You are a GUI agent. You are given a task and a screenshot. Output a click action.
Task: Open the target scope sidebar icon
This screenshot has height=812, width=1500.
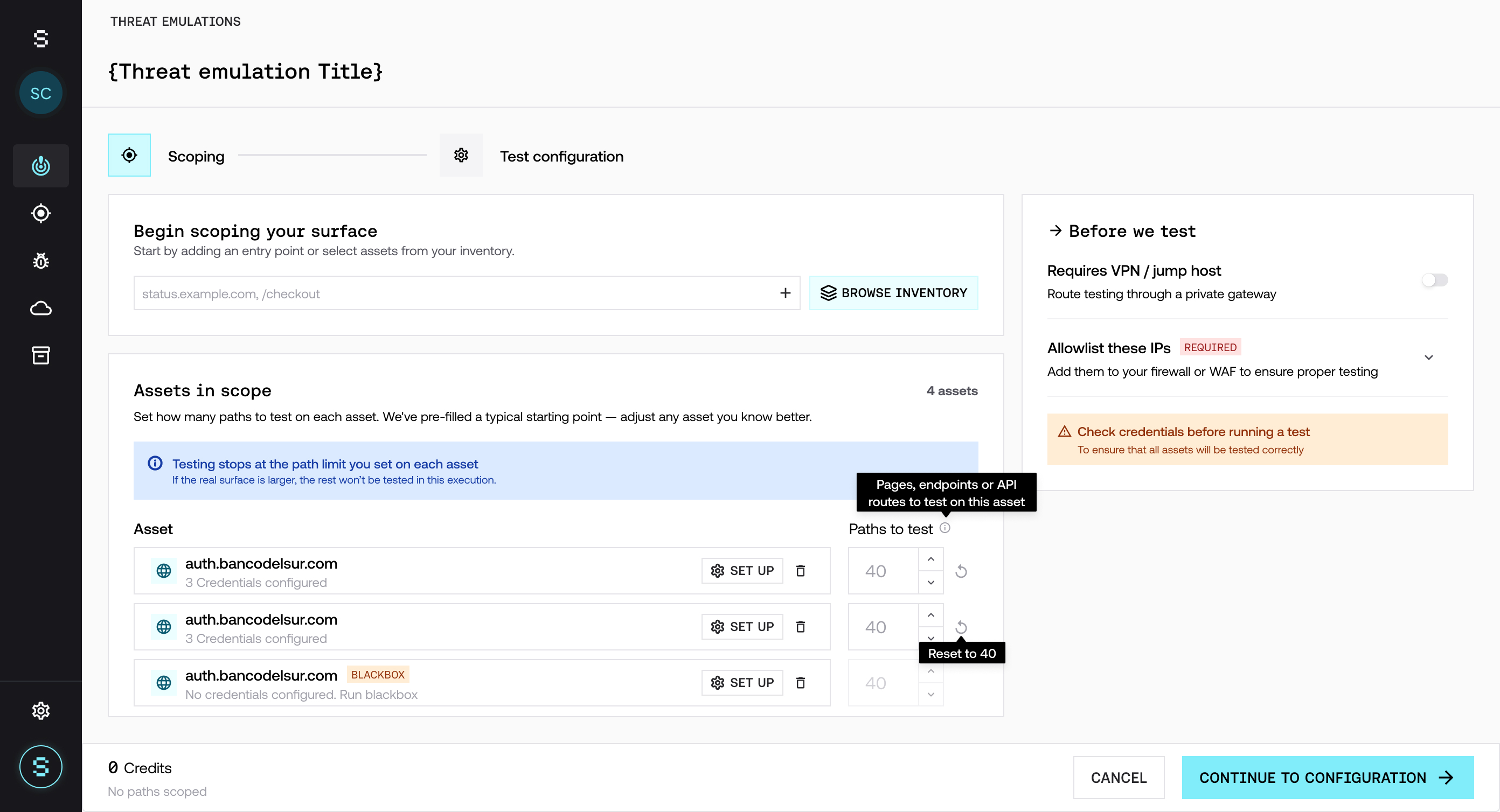pos(41,213)
